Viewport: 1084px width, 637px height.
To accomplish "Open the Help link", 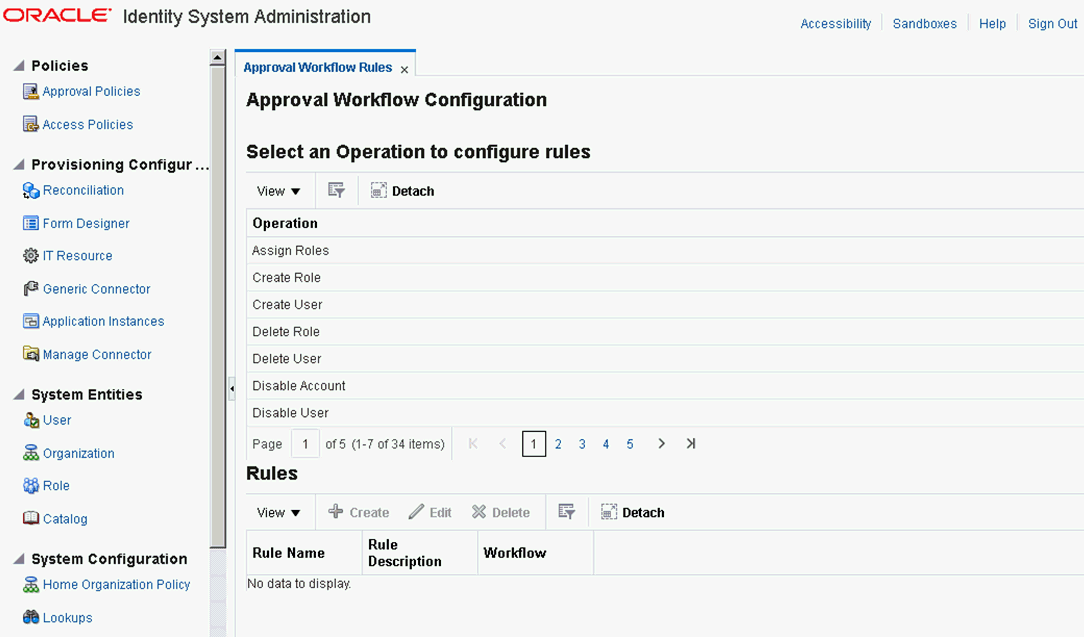I will 992,24.
